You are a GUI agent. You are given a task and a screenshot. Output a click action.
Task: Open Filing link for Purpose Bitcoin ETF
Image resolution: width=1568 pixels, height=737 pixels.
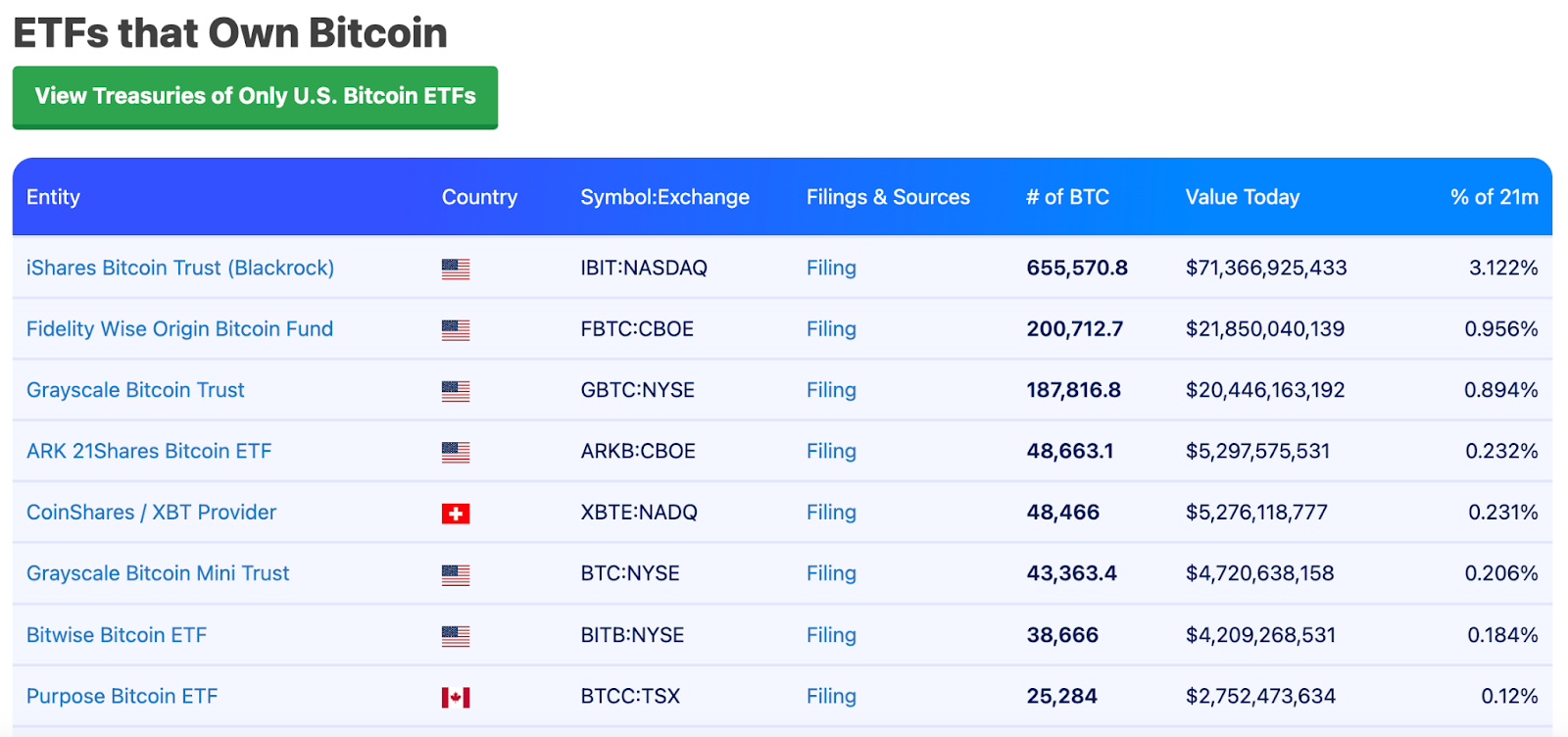[x=831, y=696]
